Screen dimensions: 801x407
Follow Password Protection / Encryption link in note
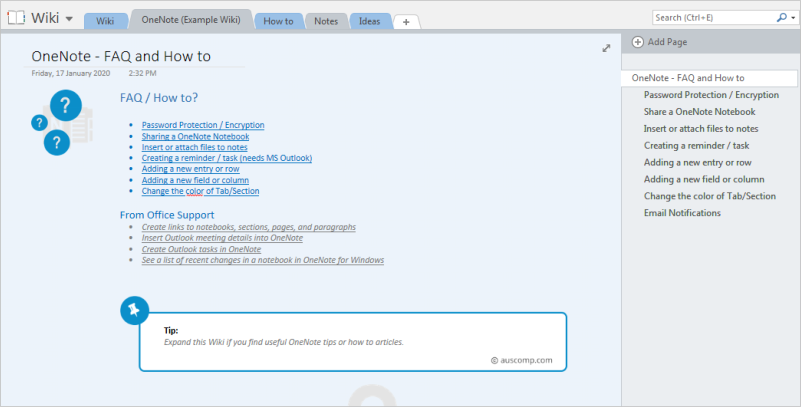point(203,125)
